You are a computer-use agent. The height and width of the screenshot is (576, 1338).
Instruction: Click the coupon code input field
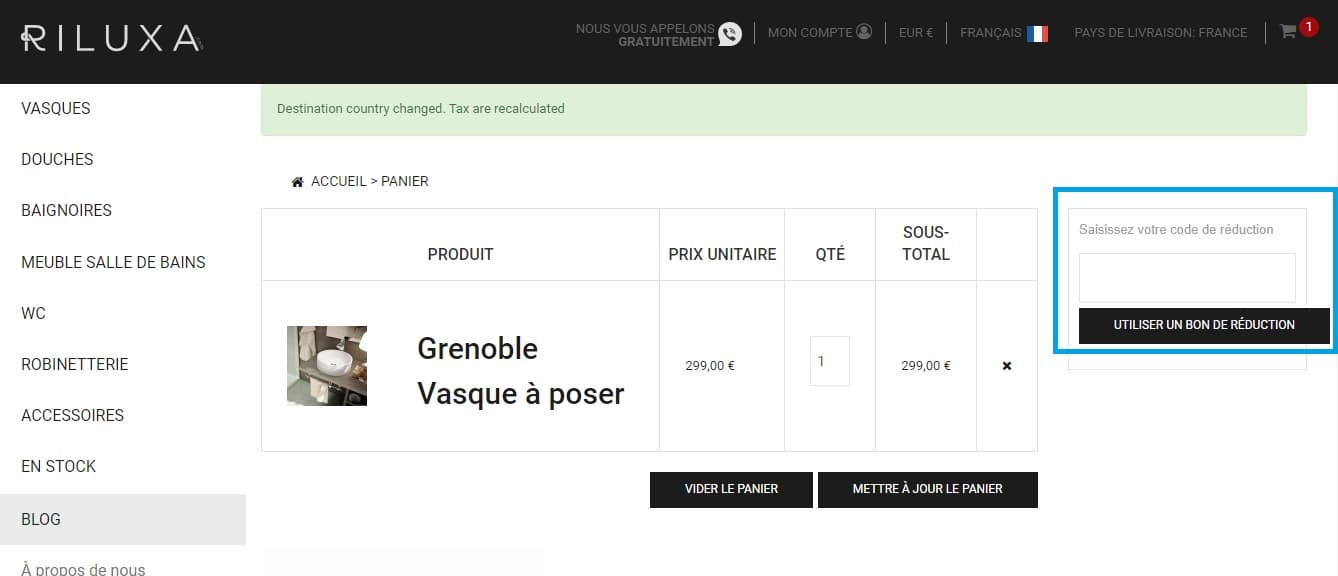(1187, 277)
